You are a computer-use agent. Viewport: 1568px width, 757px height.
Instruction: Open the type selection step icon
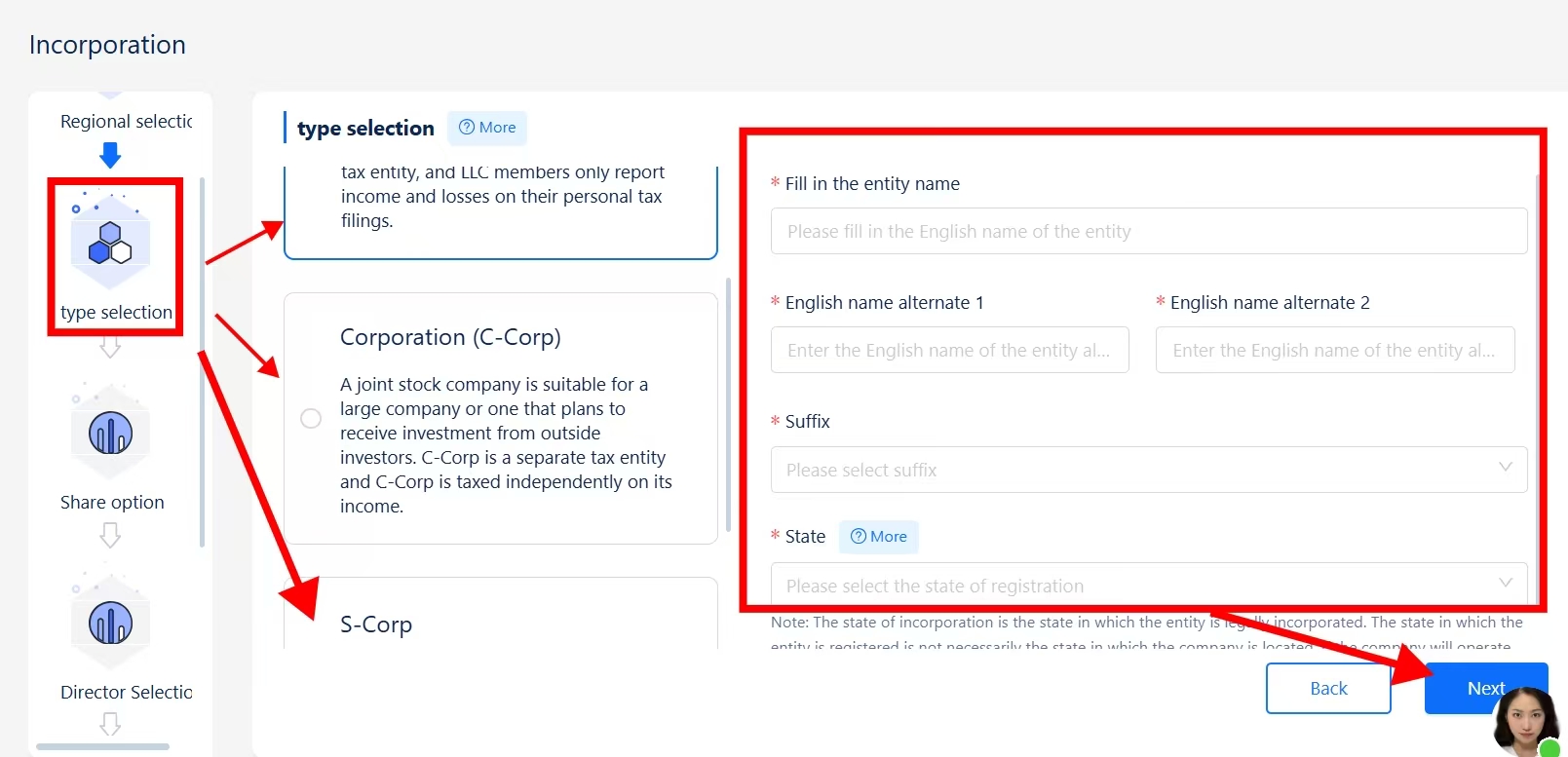coord(110,243)
